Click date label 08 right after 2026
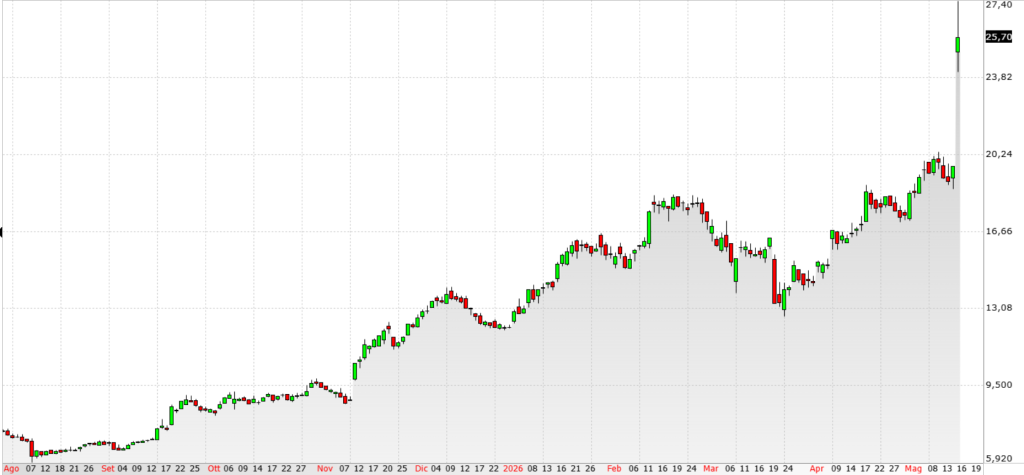This screenshot has height=475, width=1024. point(532,468)
